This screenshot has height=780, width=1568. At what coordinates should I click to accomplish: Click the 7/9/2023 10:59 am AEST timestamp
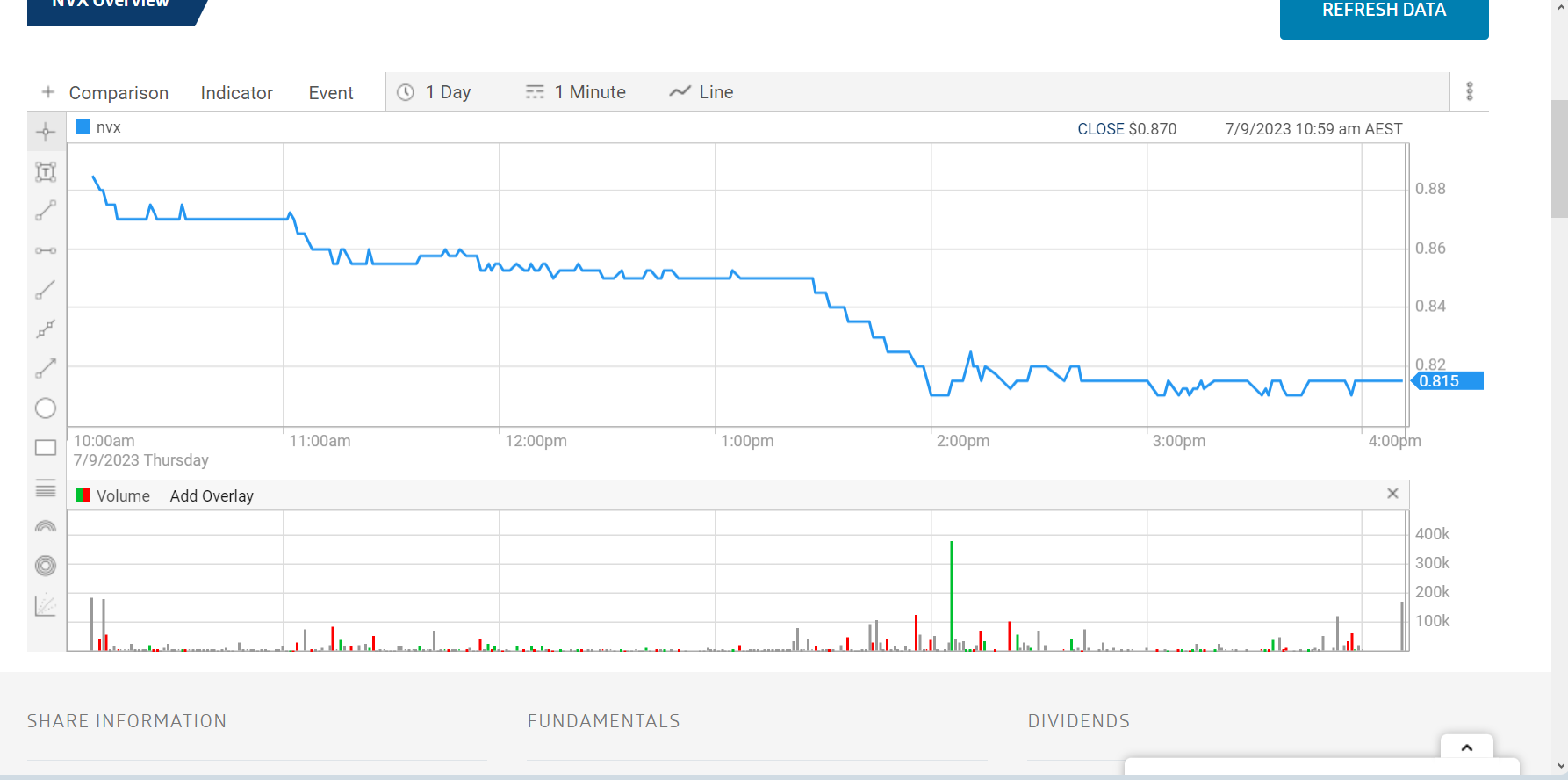(x=1314, y=129)
